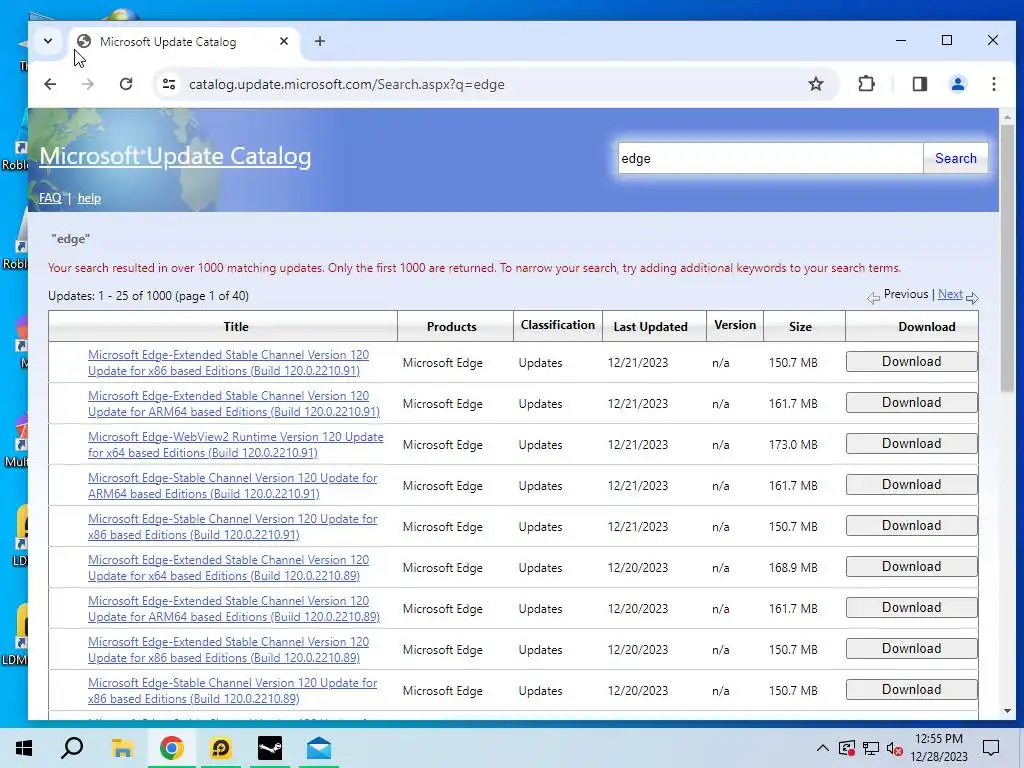This screenshot has width=1024, height=768.
Task: Open Stable Channel ARM64 Build 120.0.2210.91 link
Action: pos(232,486)
